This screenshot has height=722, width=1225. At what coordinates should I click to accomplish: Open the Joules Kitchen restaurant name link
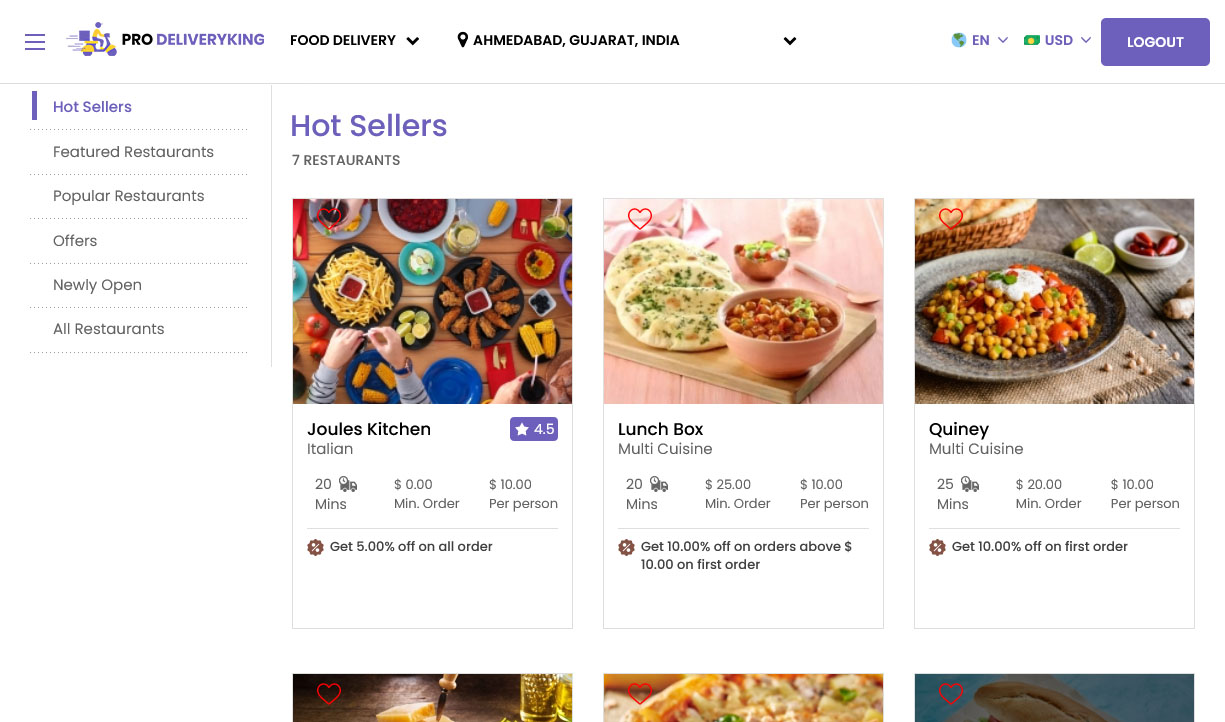[369, 429]
